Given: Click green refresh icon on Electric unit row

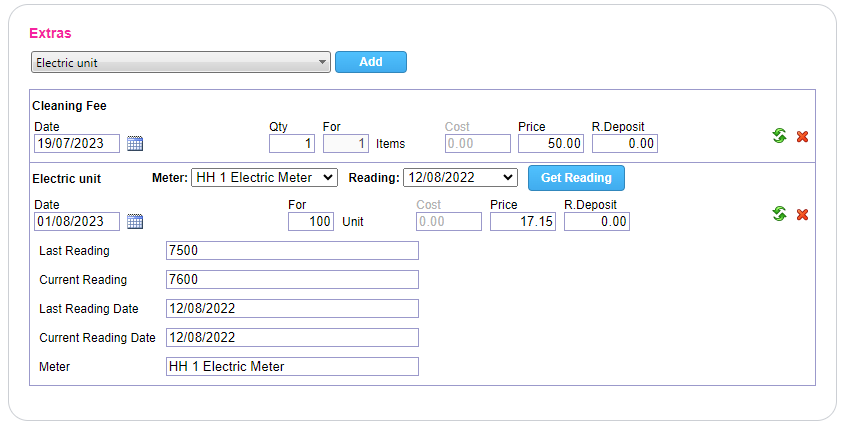Looking at the screenshot, I should coord(779,214).
